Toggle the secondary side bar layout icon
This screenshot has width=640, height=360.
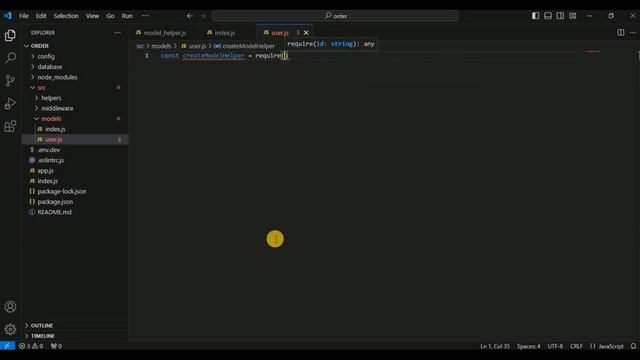560,16
